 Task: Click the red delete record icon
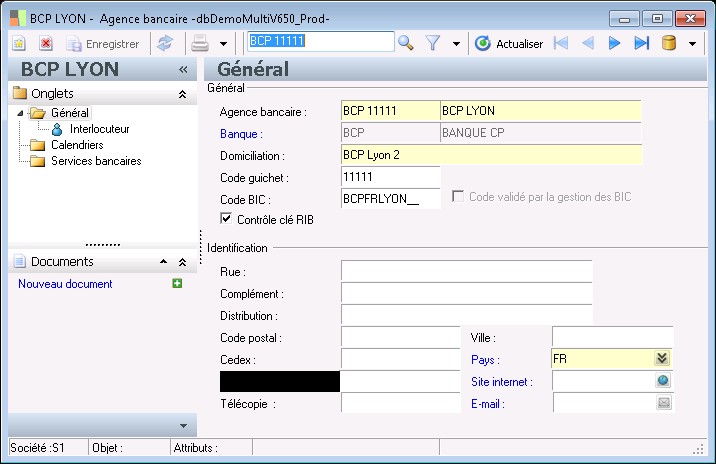[46, 44]
